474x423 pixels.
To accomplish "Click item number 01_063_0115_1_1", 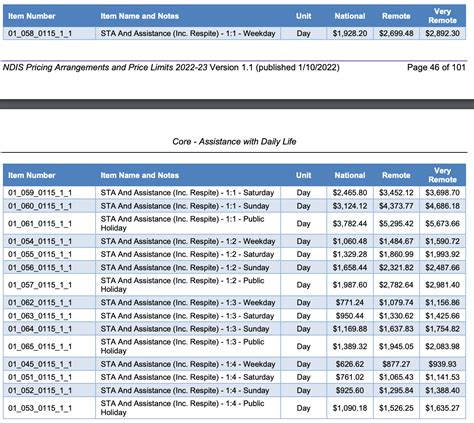I will [x=40, y=316].
